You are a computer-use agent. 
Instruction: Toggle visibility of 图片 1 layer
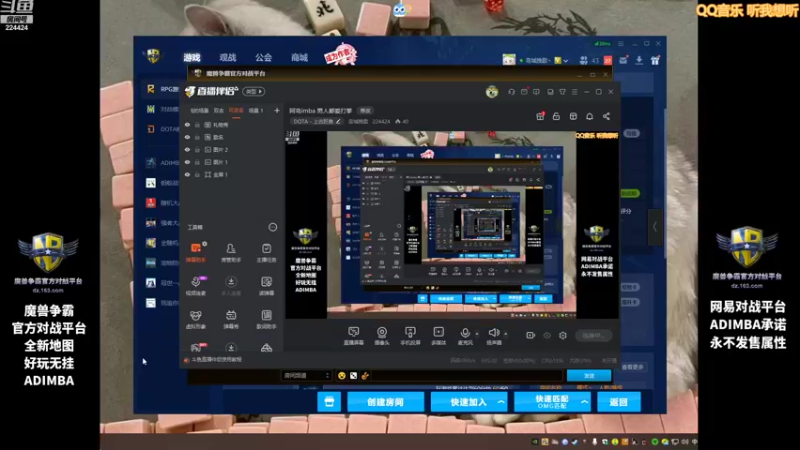coord(187,162)
